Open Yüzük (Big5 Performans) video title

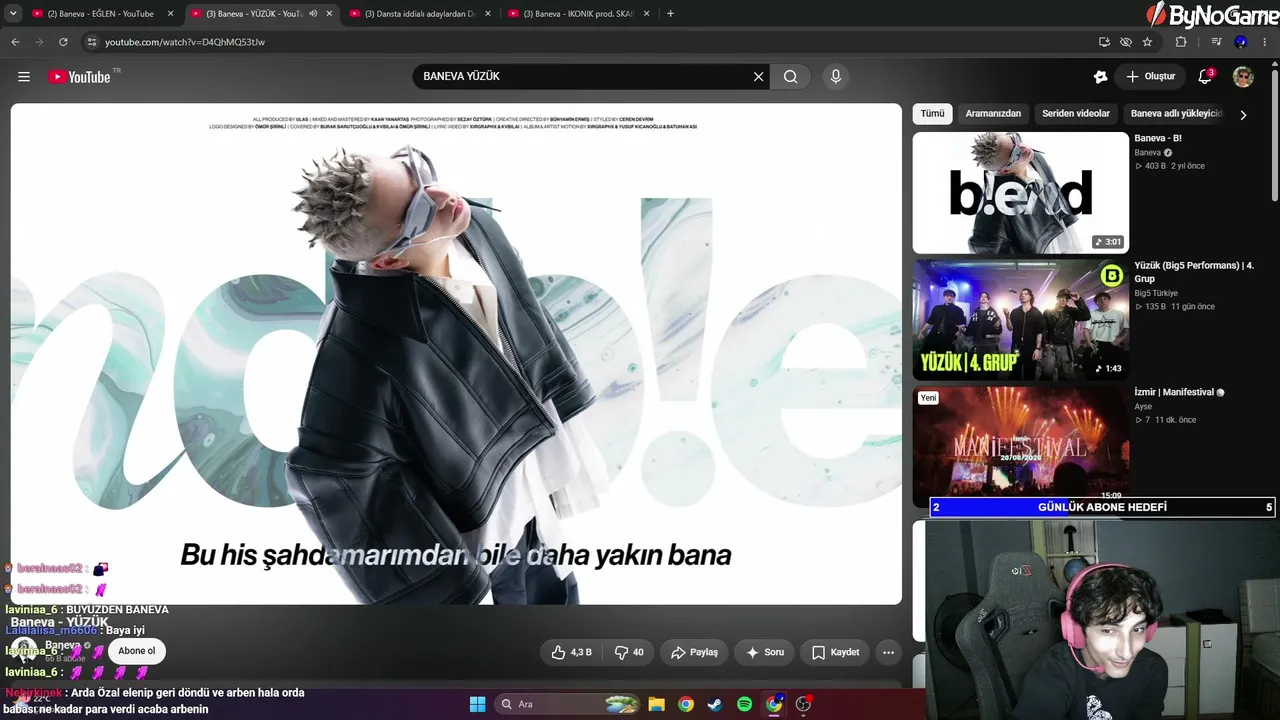[x=1194, y=272]
